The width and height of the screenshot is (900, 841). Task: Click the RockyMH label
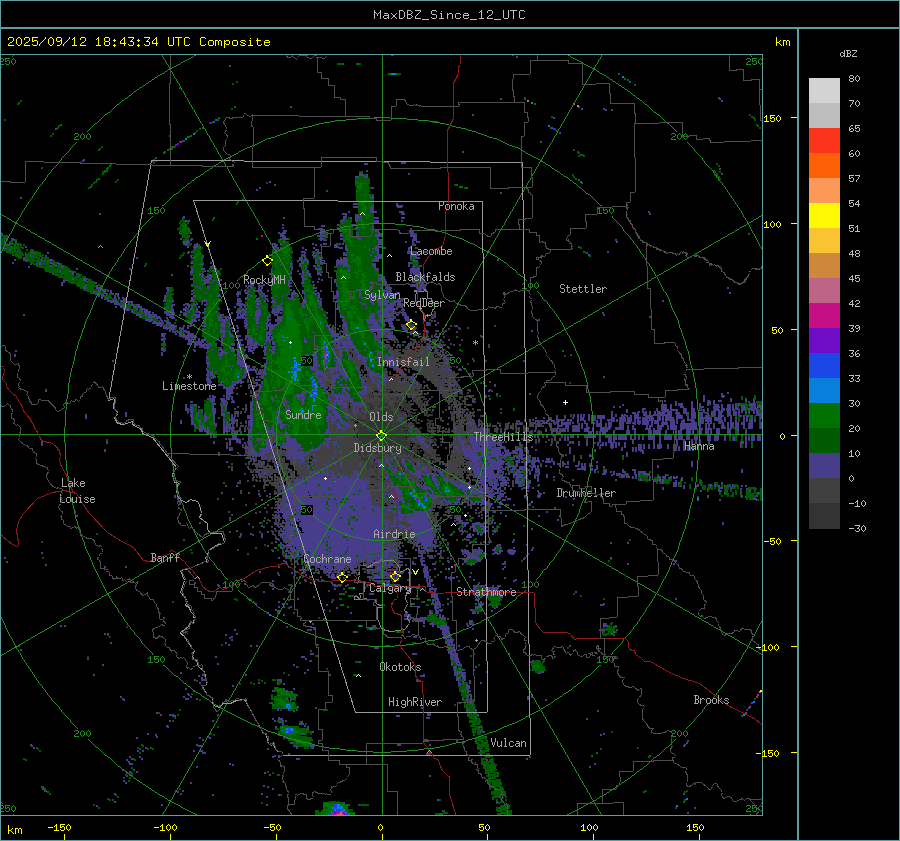coord(264,280)
